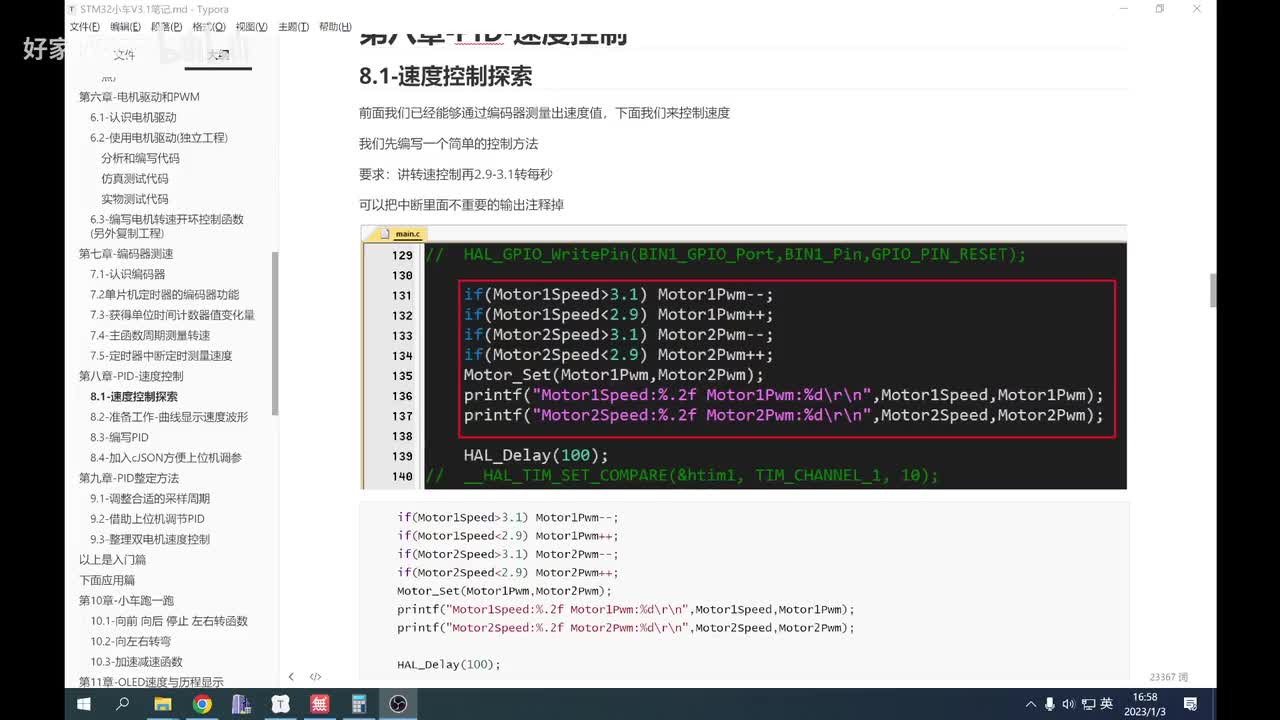Go to outline item 9.2-借助上位机调节PID

147,519
